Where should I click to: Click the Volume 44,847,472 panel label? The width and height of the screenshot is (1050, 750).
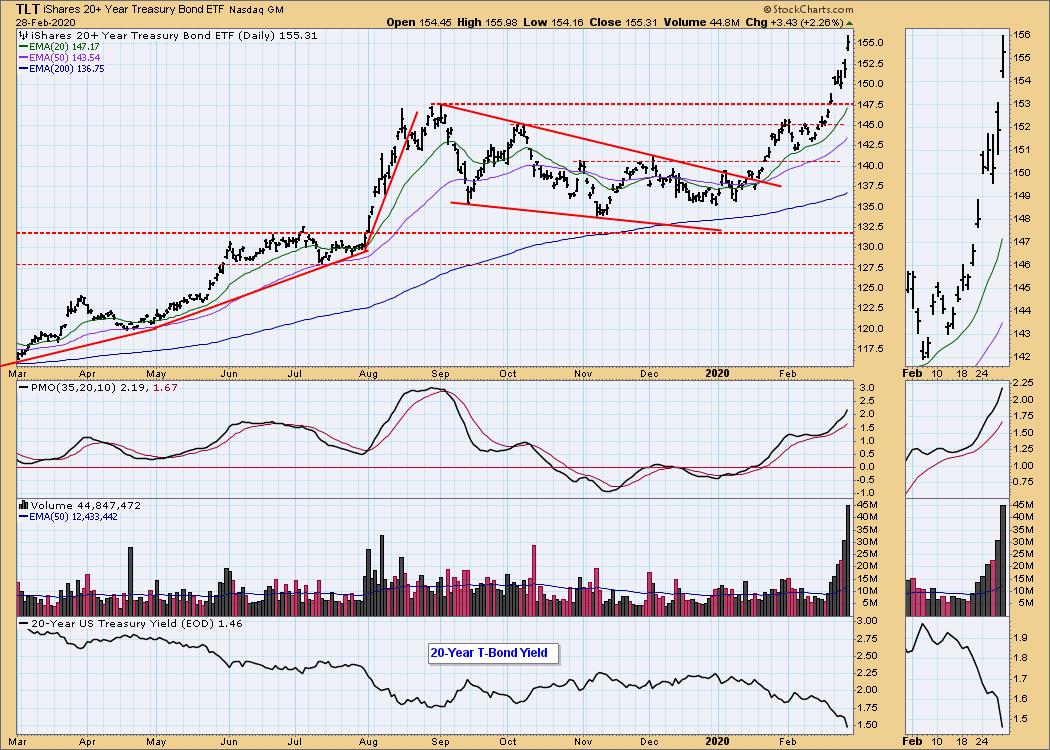pos(86,506)
